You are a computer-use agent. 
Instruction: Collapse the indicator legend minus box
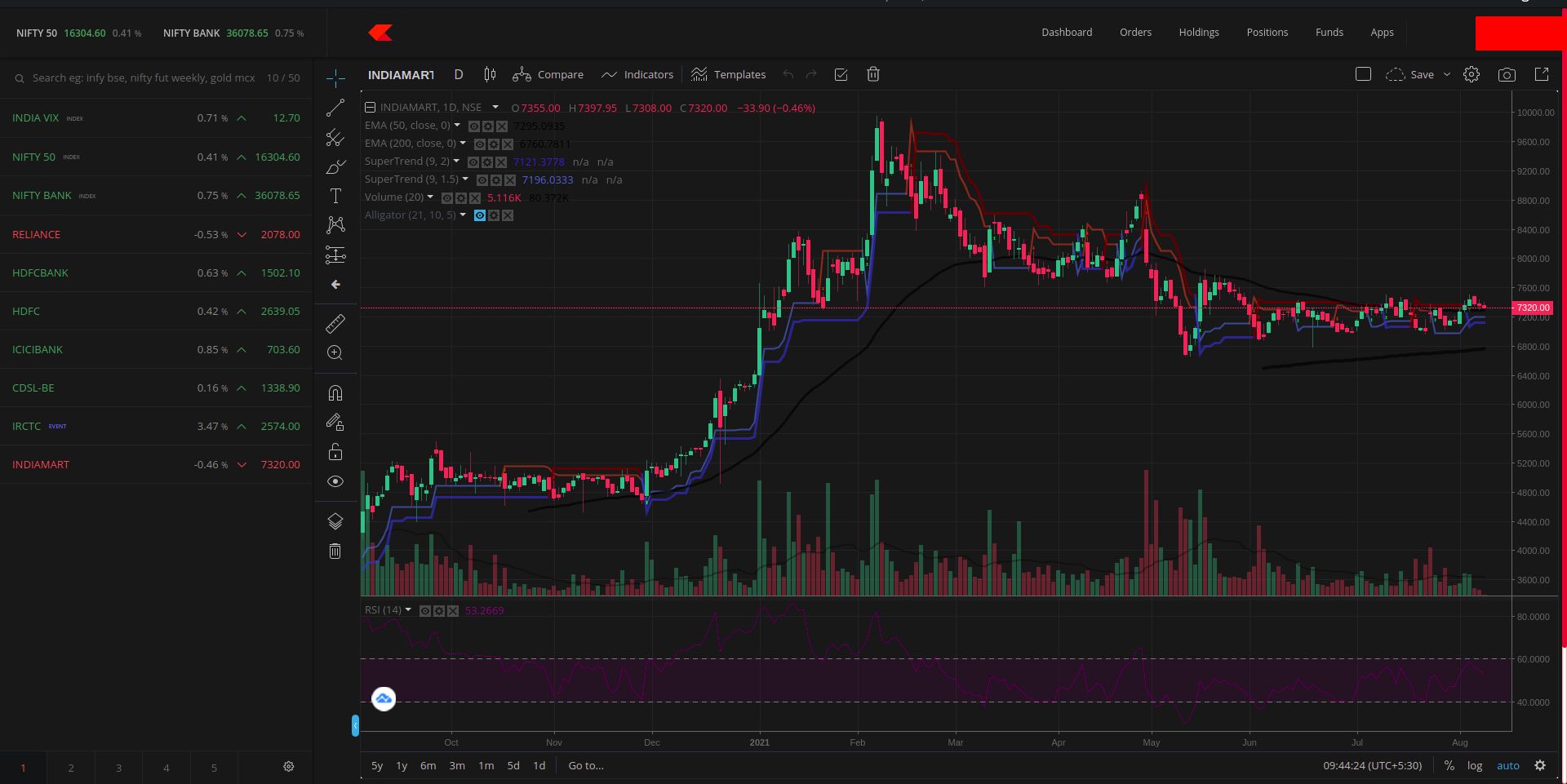370,108
